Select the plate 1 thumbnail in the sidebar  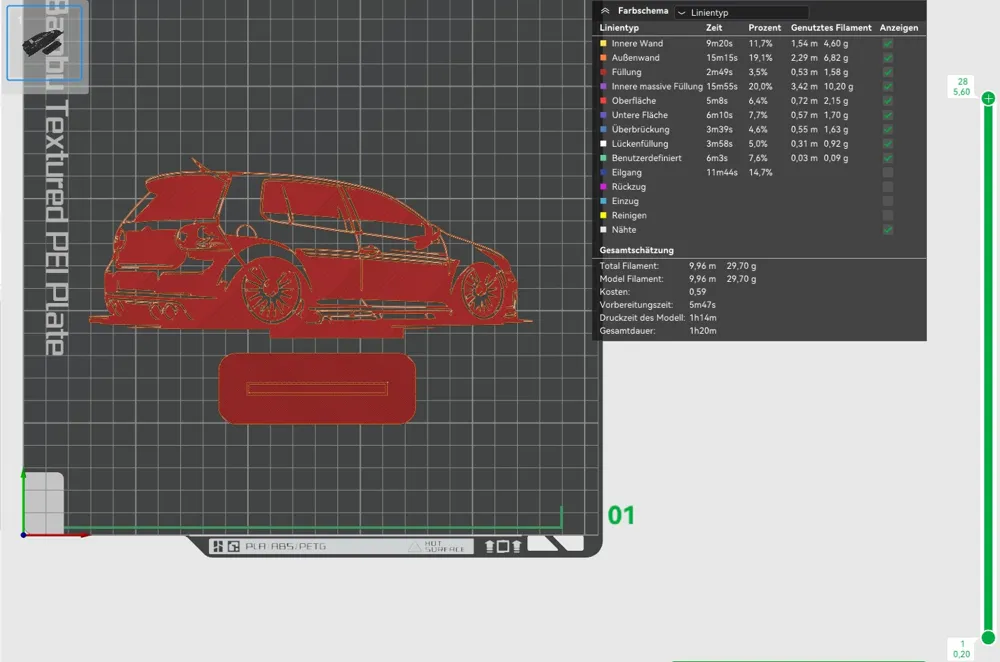coord(45,42)
